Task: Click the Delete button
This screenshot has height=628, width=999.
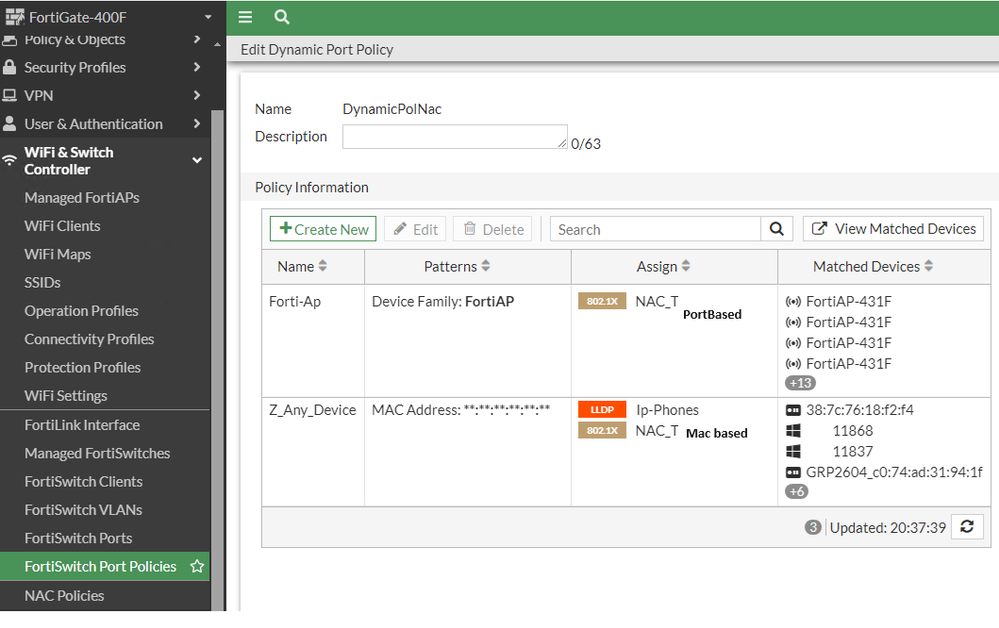Action: pyautogui.click(x=494, y=229)
